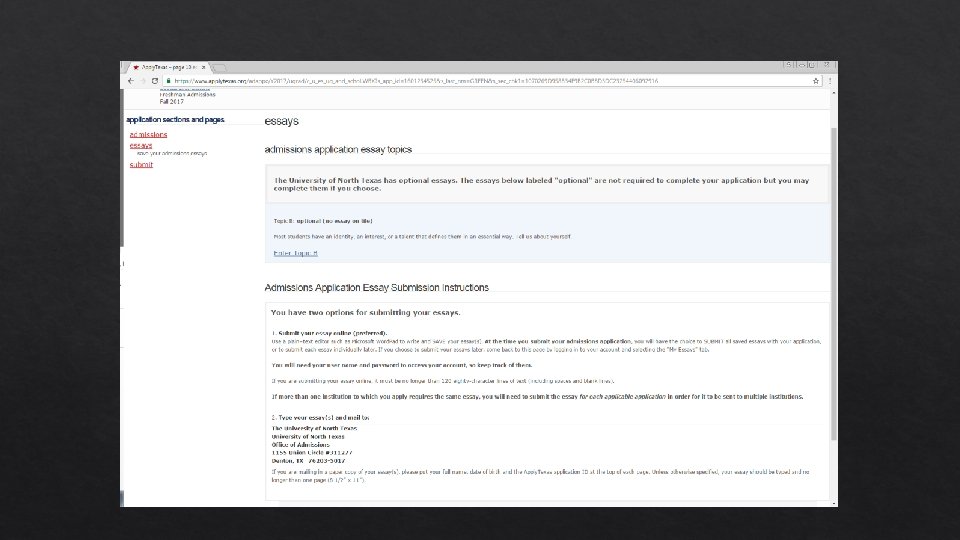Close the ApplyTexas browser tab

coord(203,67)
